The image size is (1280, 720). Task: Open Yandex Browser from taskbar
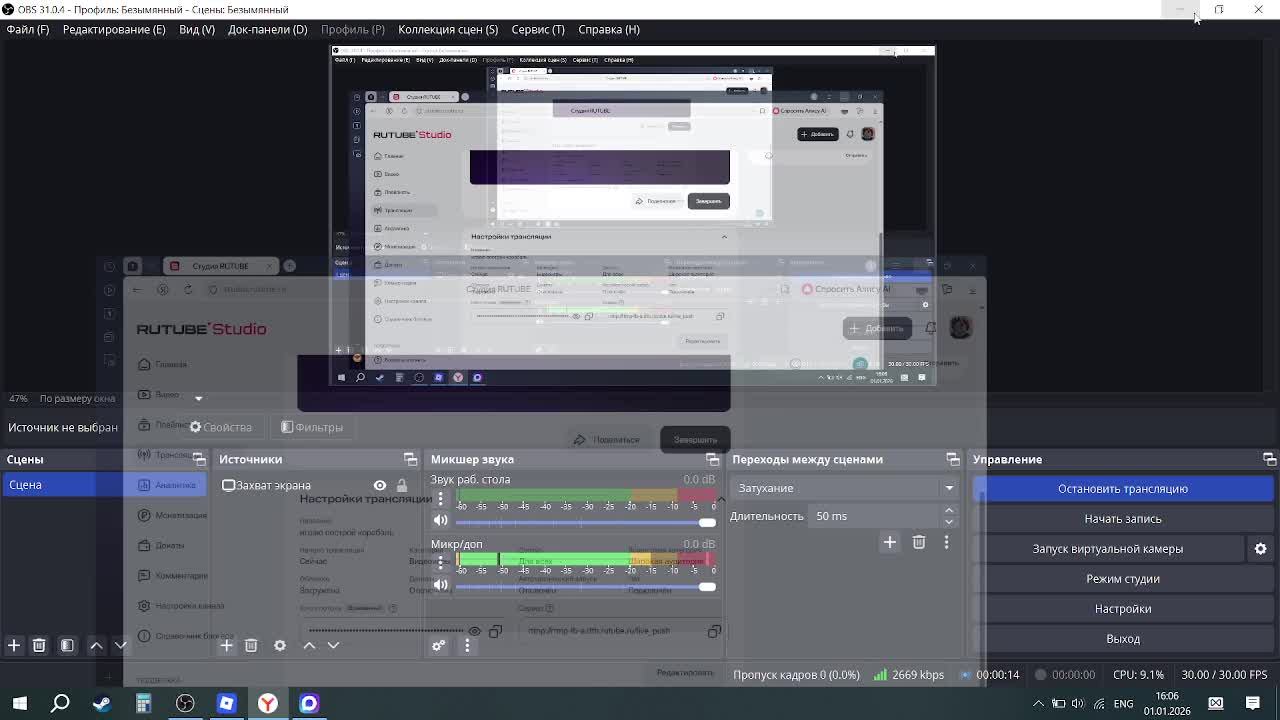(268, 704)
